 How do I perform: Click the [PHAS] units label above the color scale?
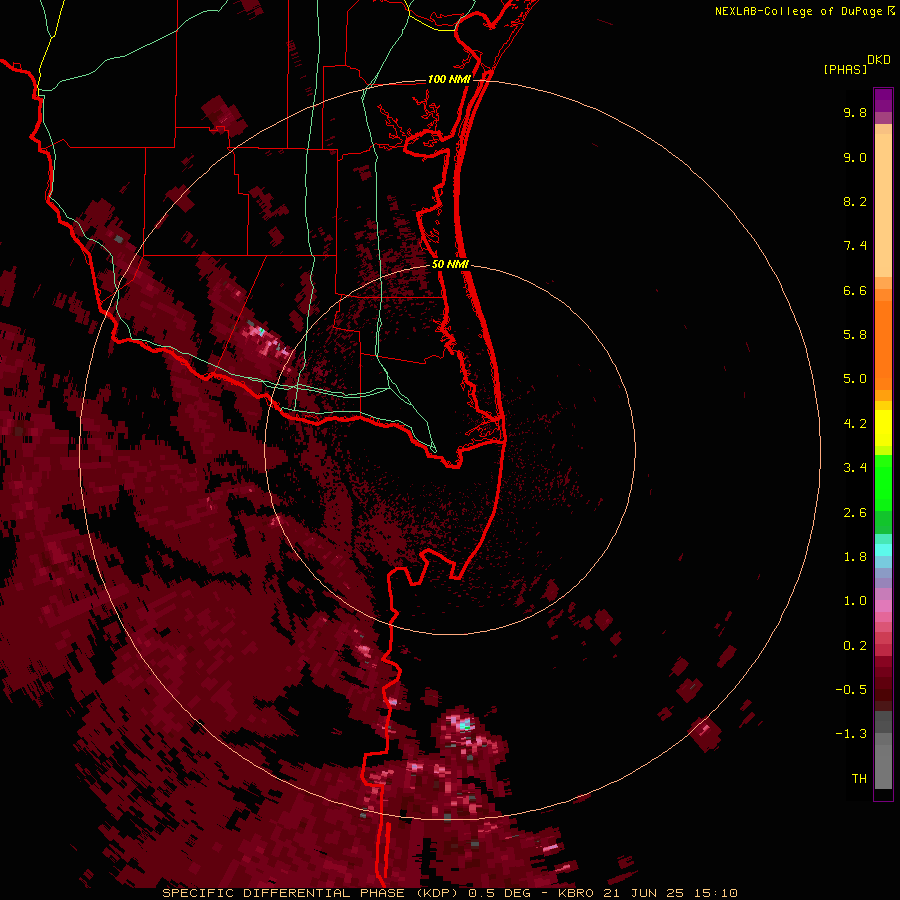(845, 69)
